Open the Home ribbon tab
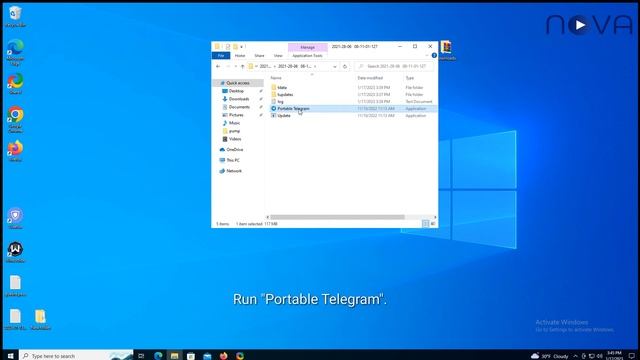Screen dimensions: 640x360 click(240, 56)
